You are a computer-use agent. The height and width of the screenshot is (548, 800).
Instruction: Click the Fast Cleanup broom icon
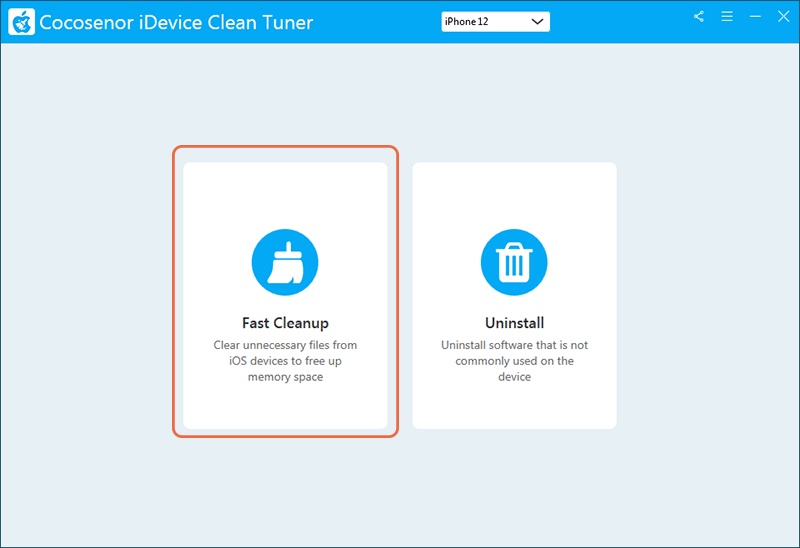(x=285, y=262)
